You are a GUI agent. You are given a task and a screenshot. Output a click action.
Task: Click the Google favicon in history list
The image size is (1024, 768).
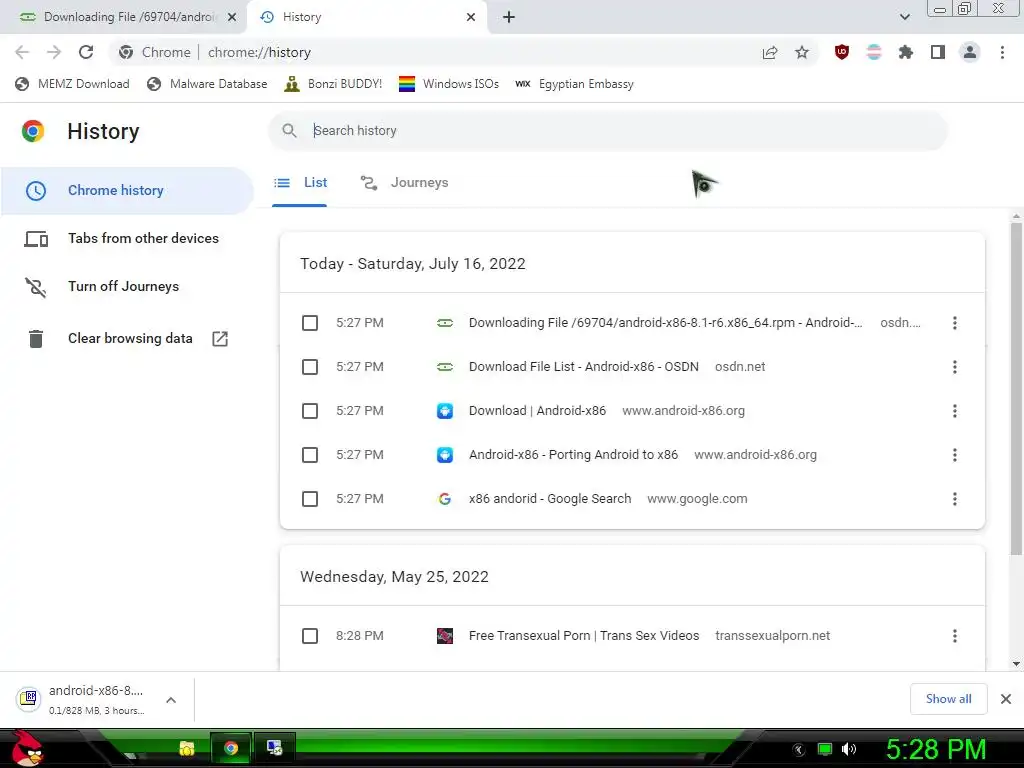tap(445, 499)
